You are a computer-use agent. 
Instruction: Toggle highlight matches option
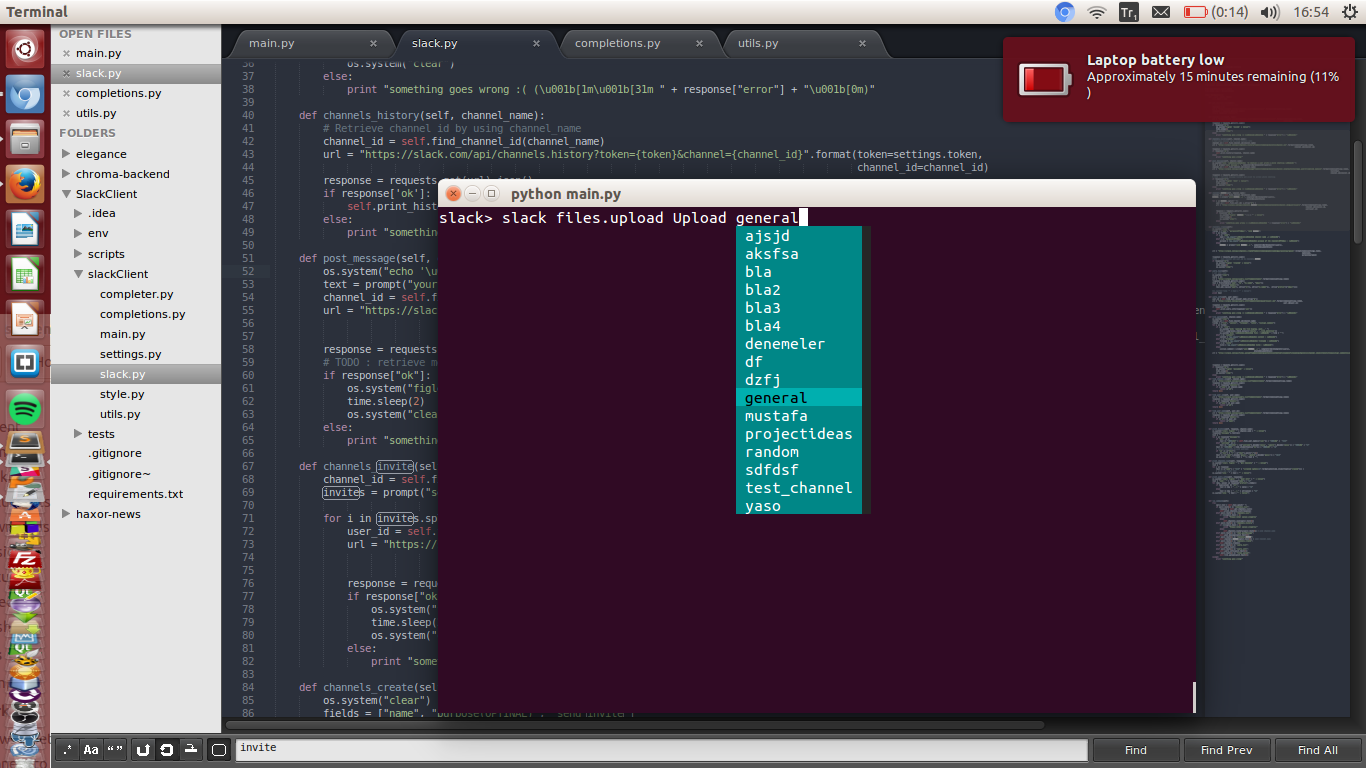click(219, 749)
